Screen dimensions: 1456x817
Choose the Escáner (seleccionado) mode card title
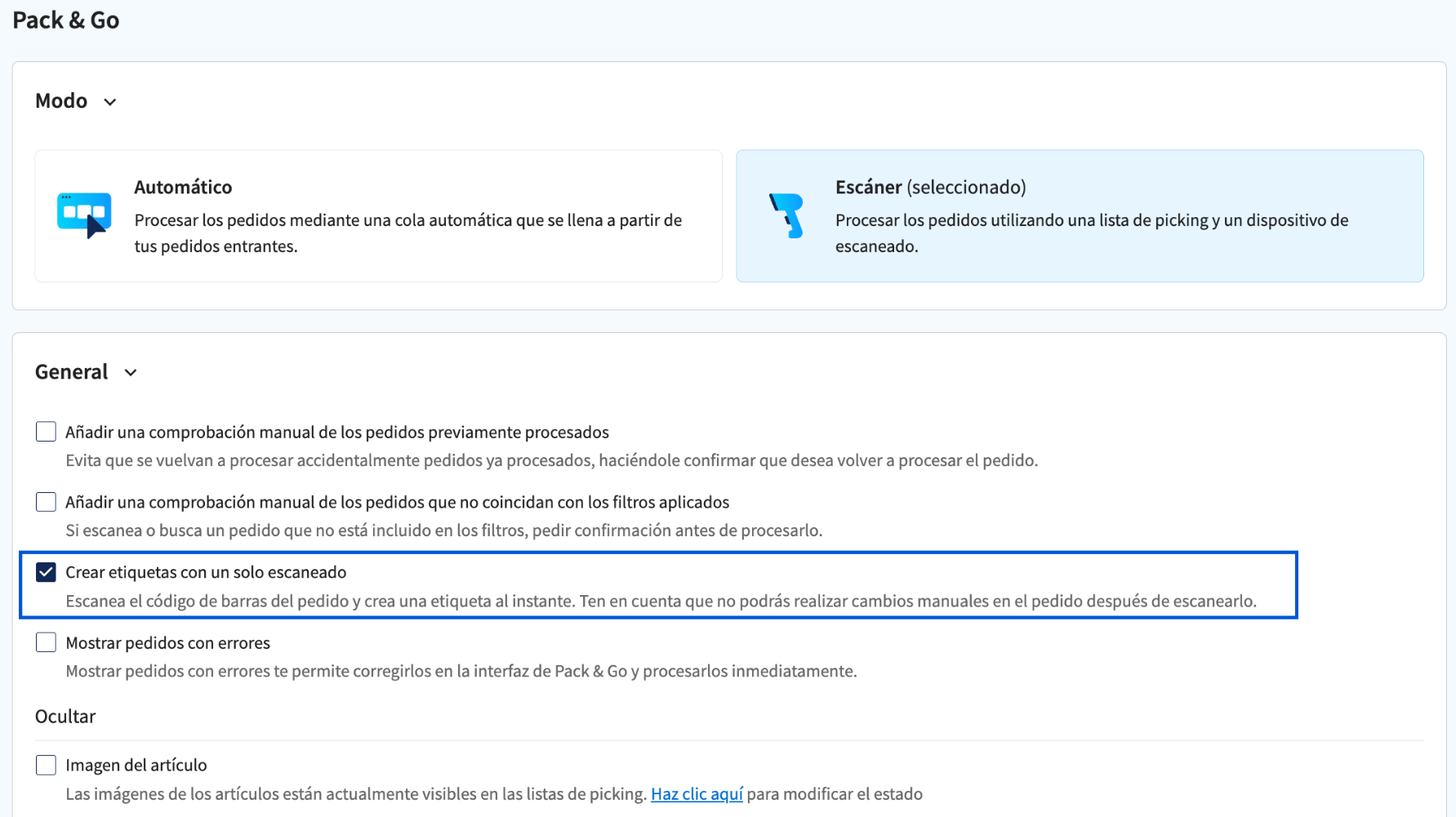930,187
